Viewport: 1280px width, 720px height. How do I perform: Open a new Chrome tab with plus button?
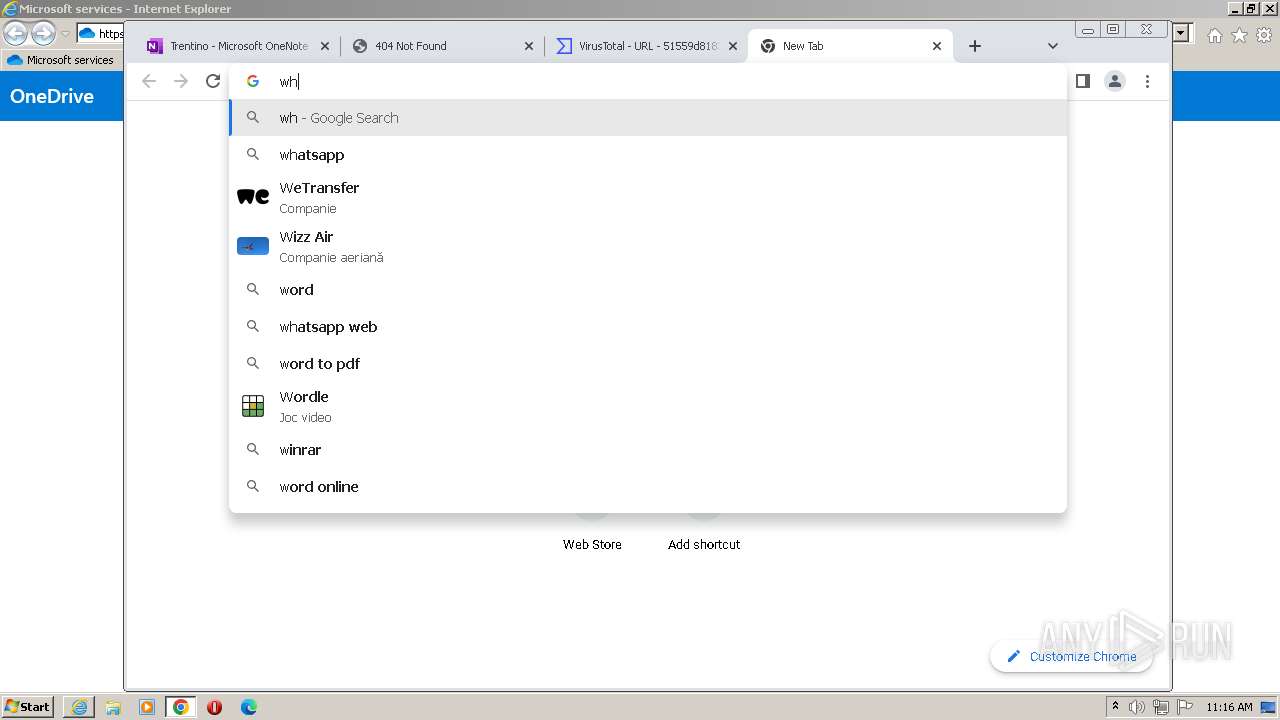[x=975, y=46]
